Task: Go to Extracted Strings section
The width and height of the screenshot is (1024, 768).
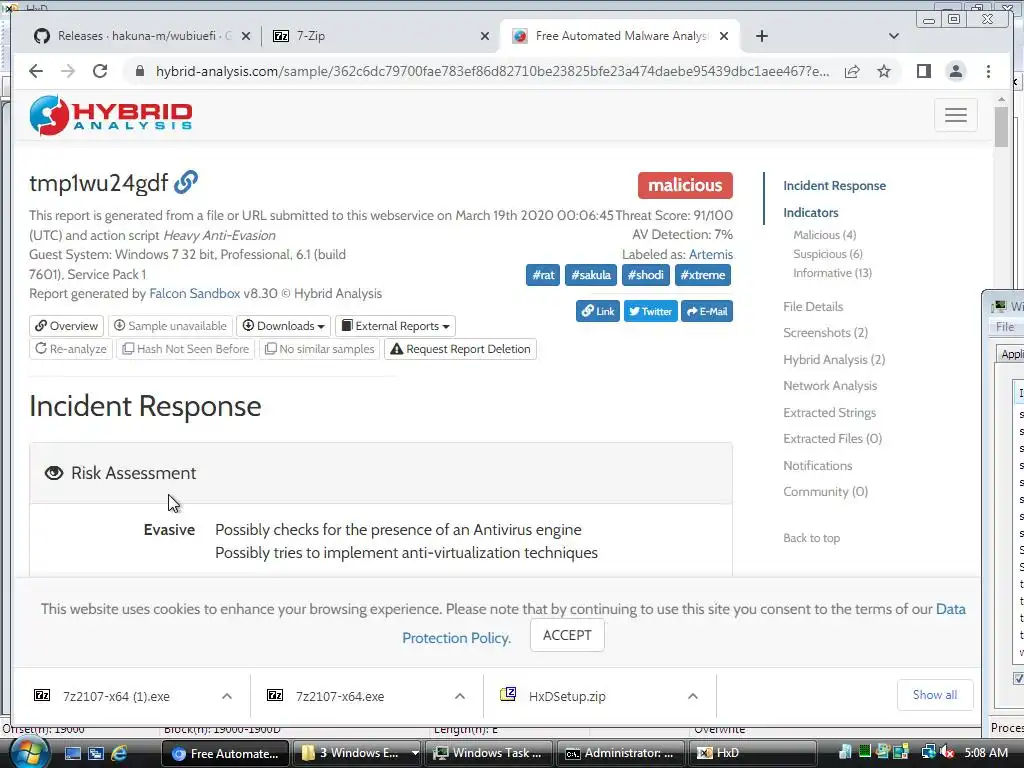Action: (x=829, y=413)
